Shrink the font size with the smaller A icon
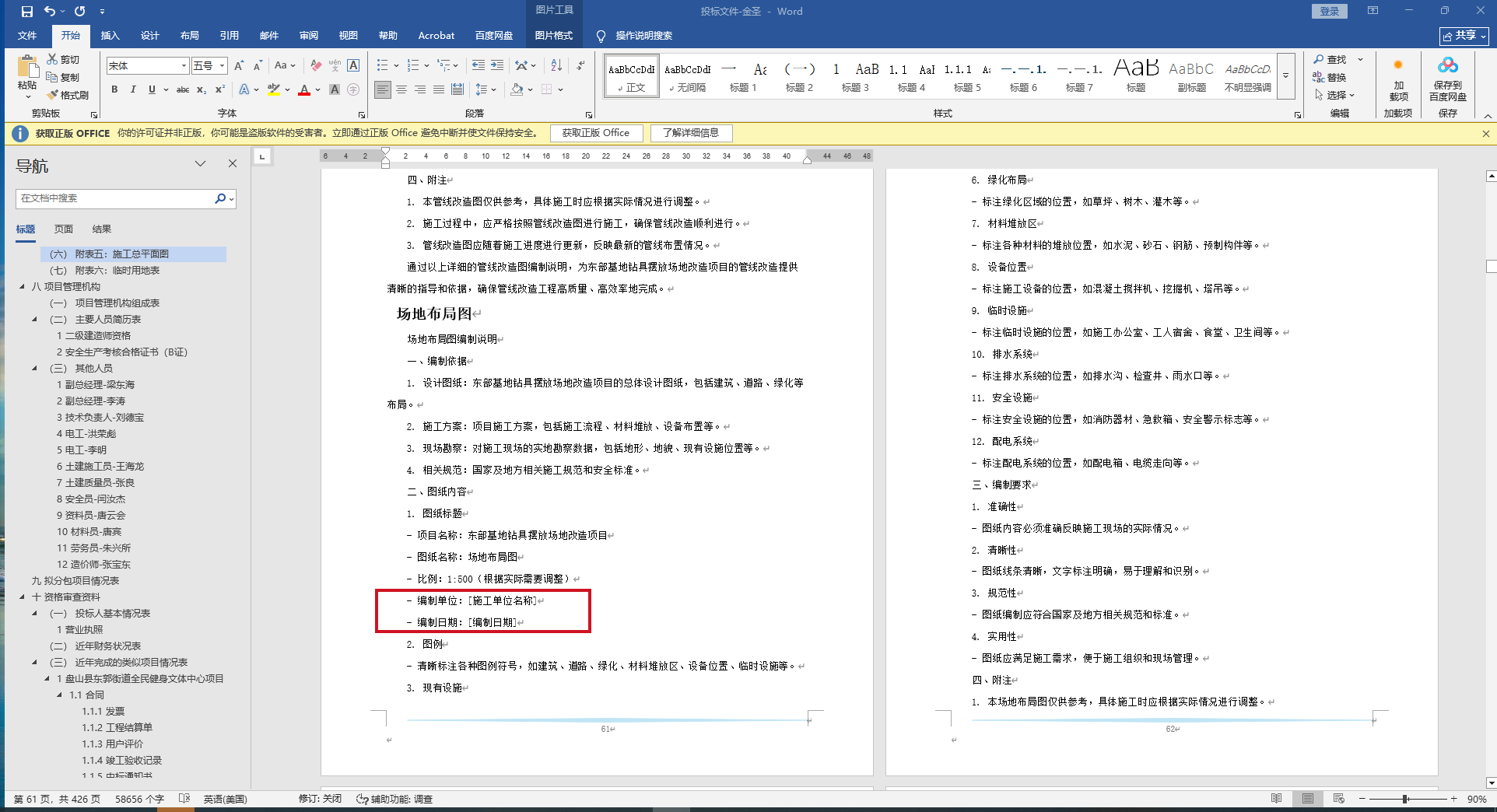Screen dimensions: 1497x812 point(258,66)
